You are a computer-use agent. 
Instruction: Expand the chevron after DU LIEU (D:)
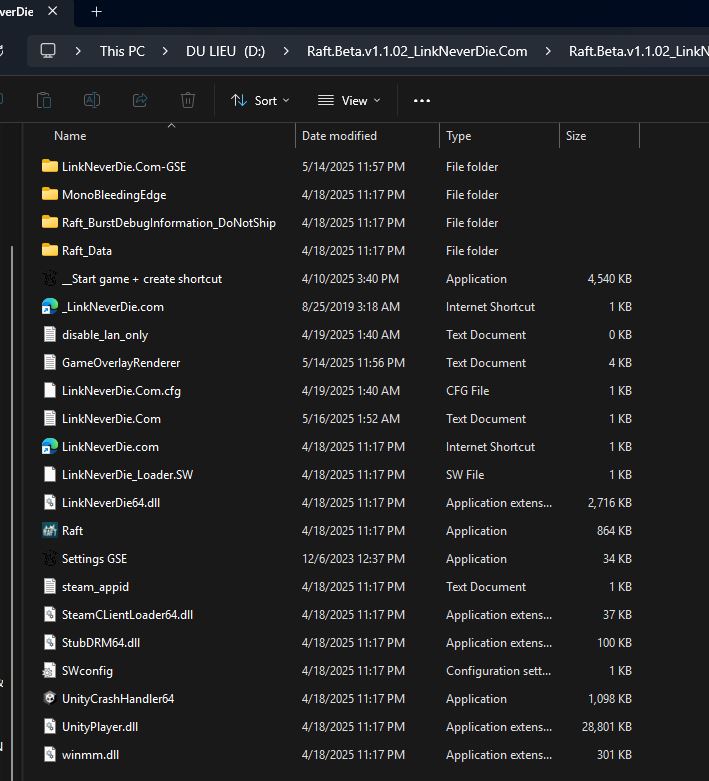[x=286, y=51]
